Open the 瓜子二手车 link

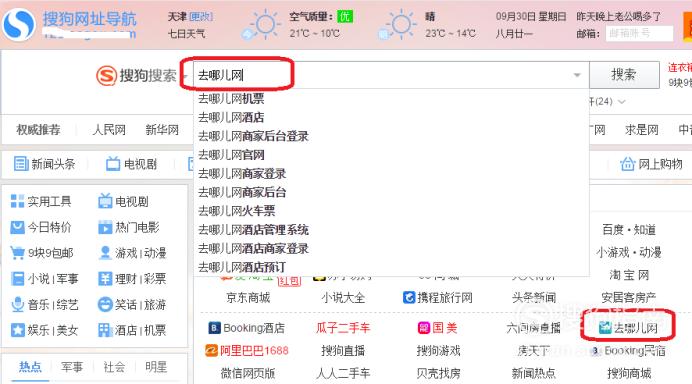[343, 328]
